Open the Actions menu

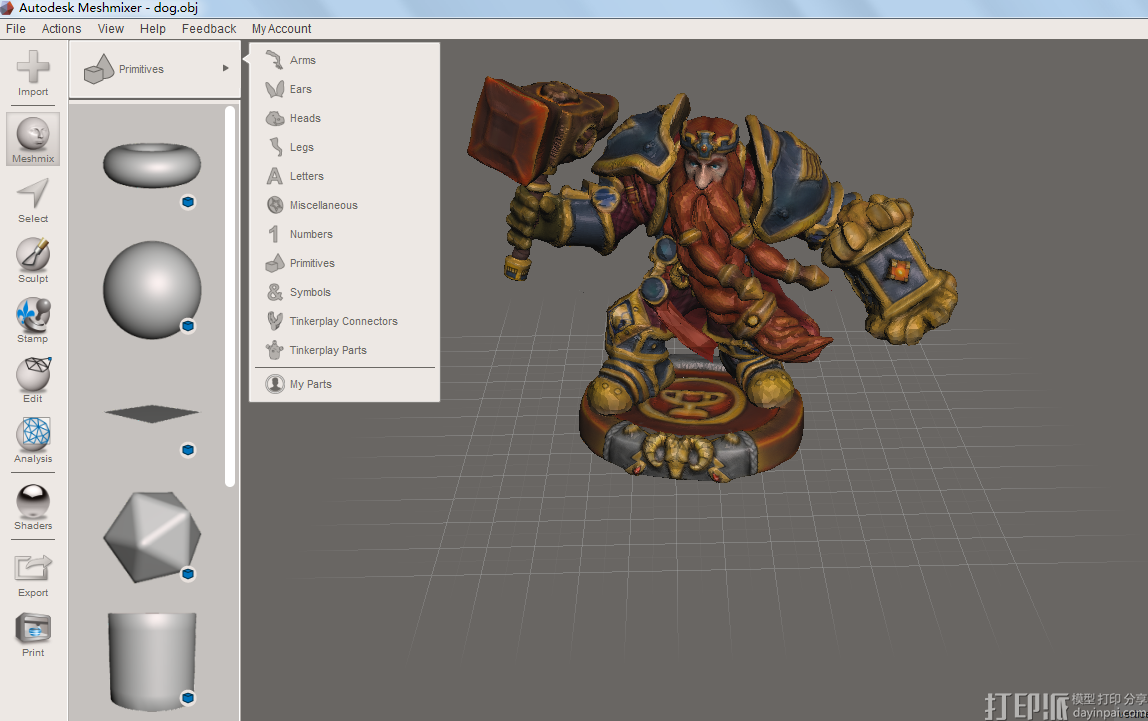tap(62, 29)
